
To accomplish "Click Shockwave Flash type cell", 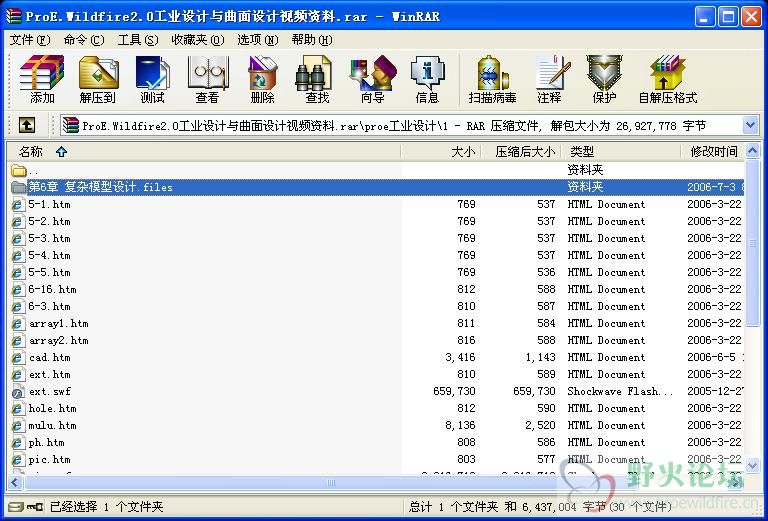I will [620, 391].
